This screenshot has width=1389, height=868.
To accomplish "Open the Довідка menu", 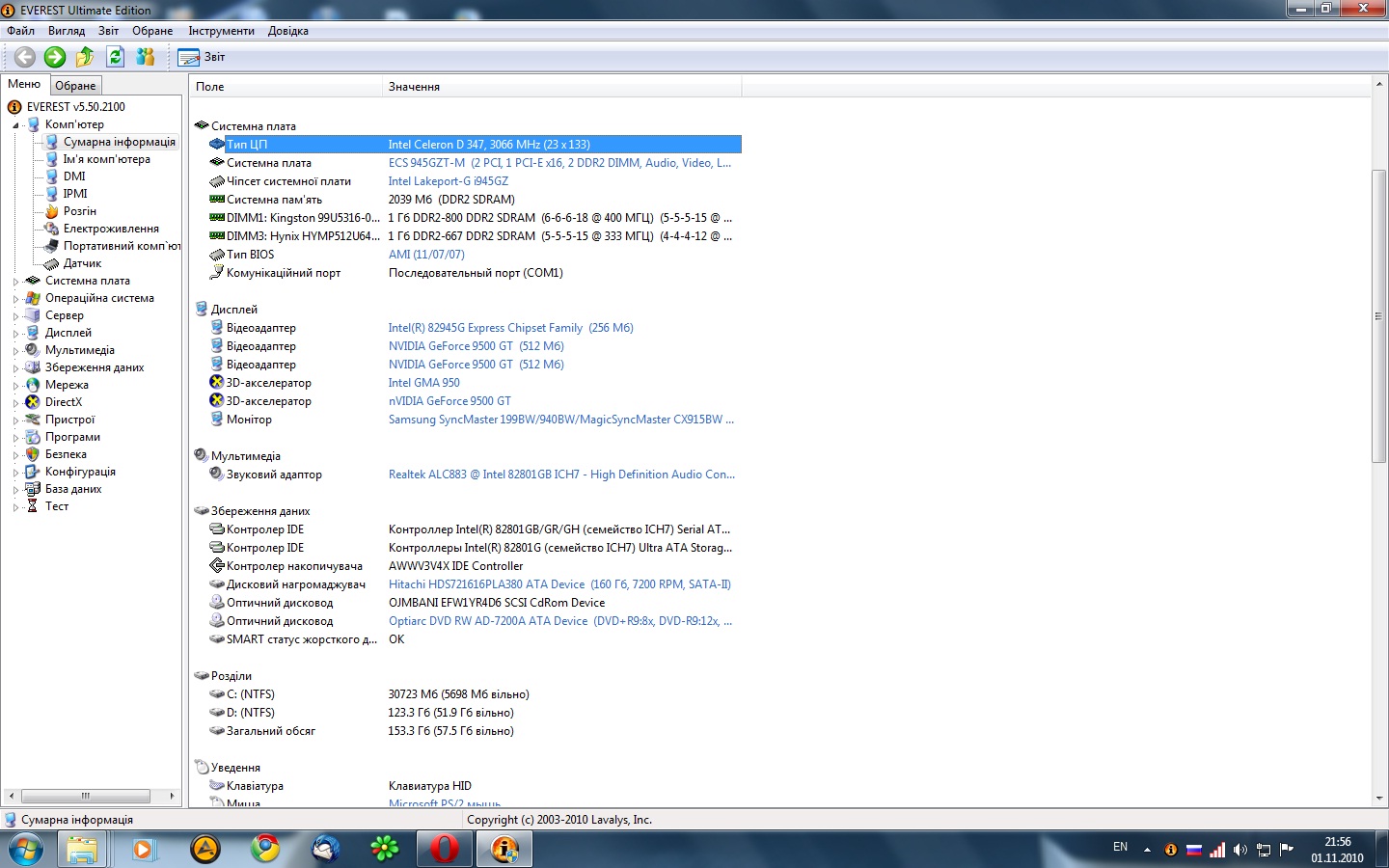I will tap(288, 31).
